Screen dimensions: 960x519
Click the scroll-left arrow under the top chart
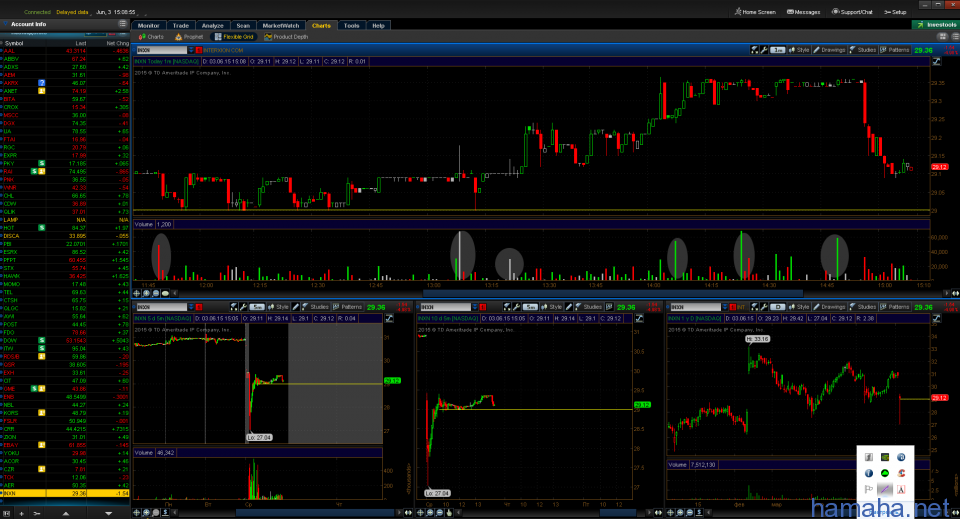pyautogui.click(x=174, y=293)
